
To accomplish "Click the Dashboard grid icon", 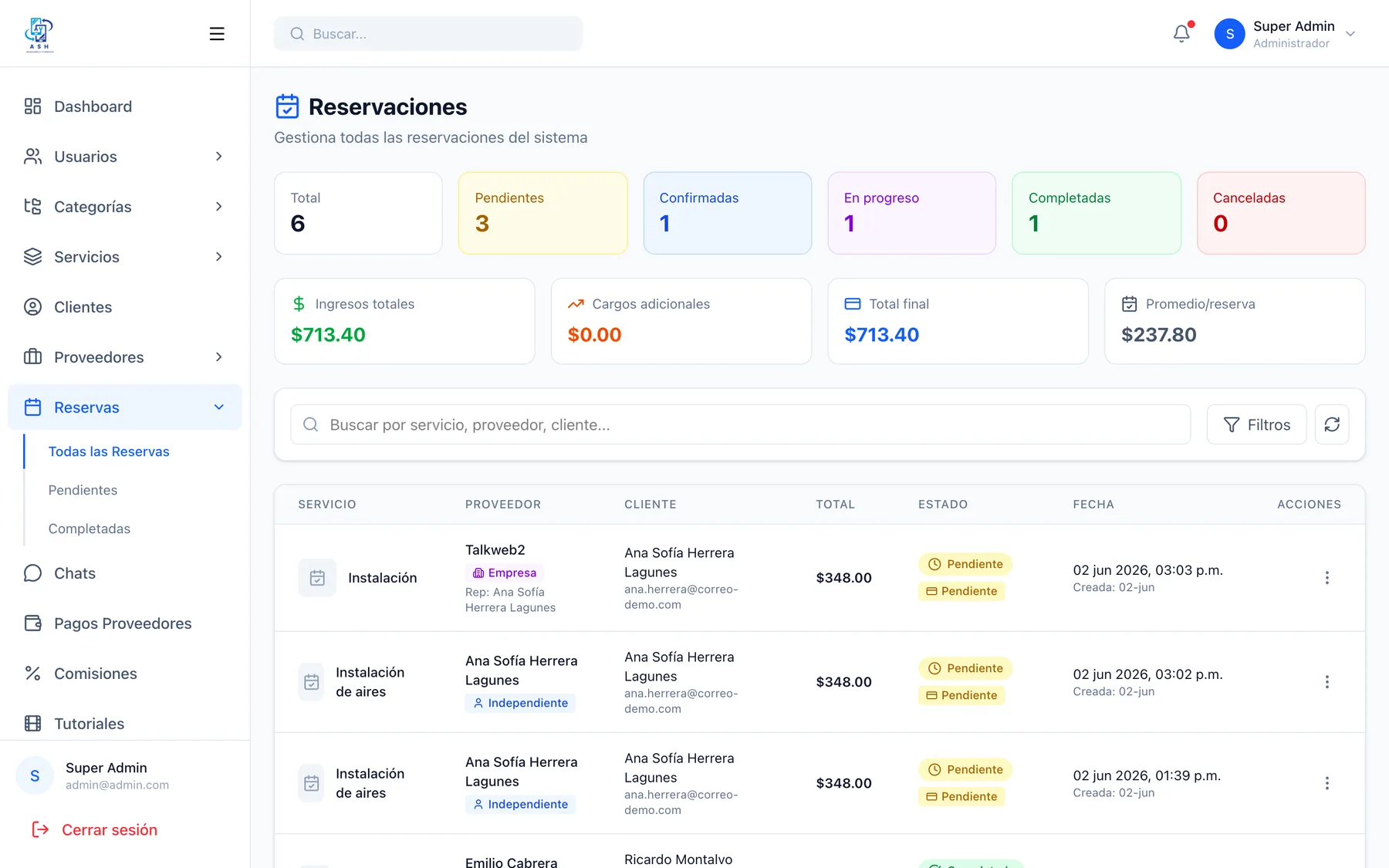I will click(x=32, y=106).
